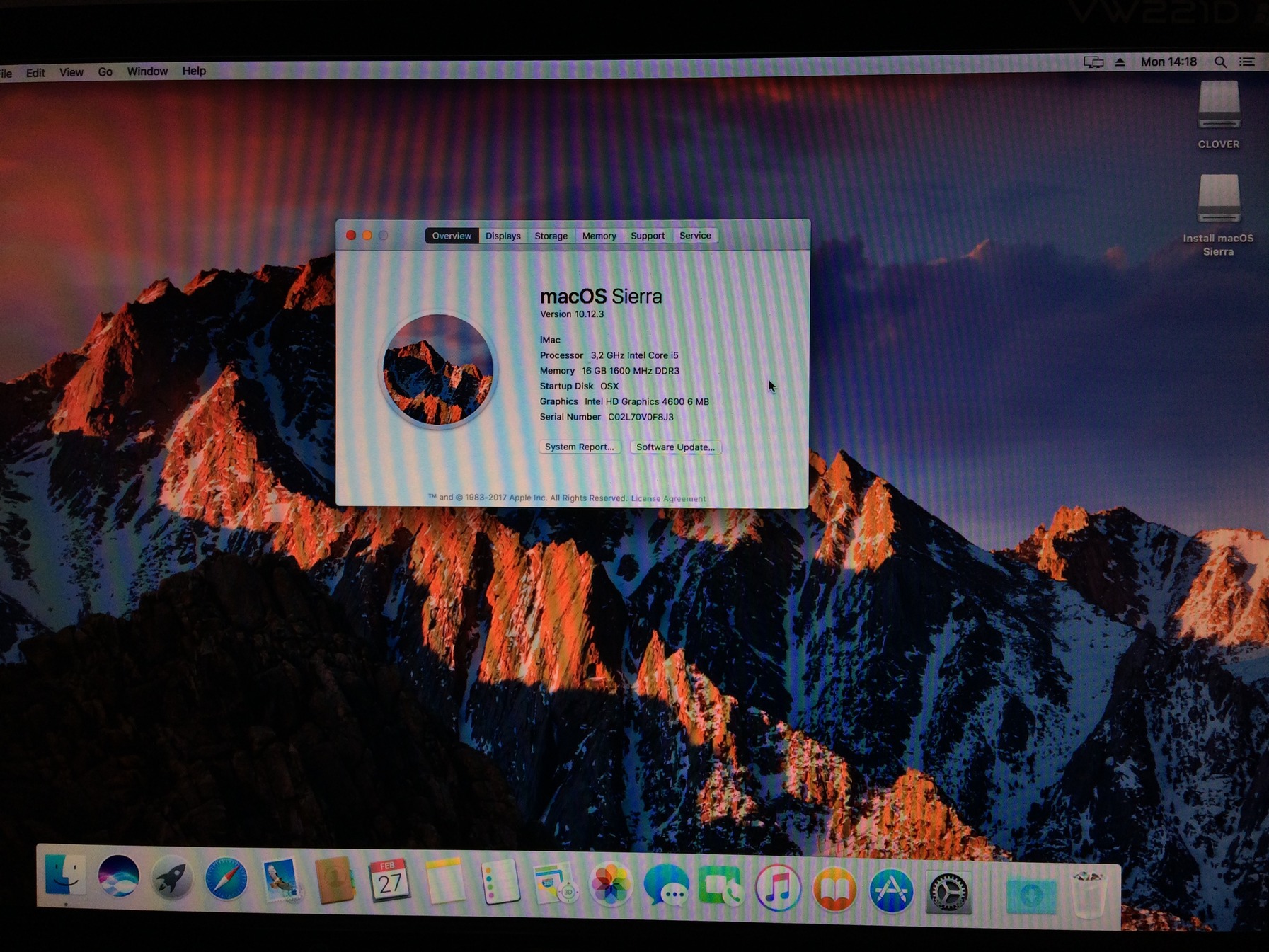Open Mail stamp icon in Dock

281,881
